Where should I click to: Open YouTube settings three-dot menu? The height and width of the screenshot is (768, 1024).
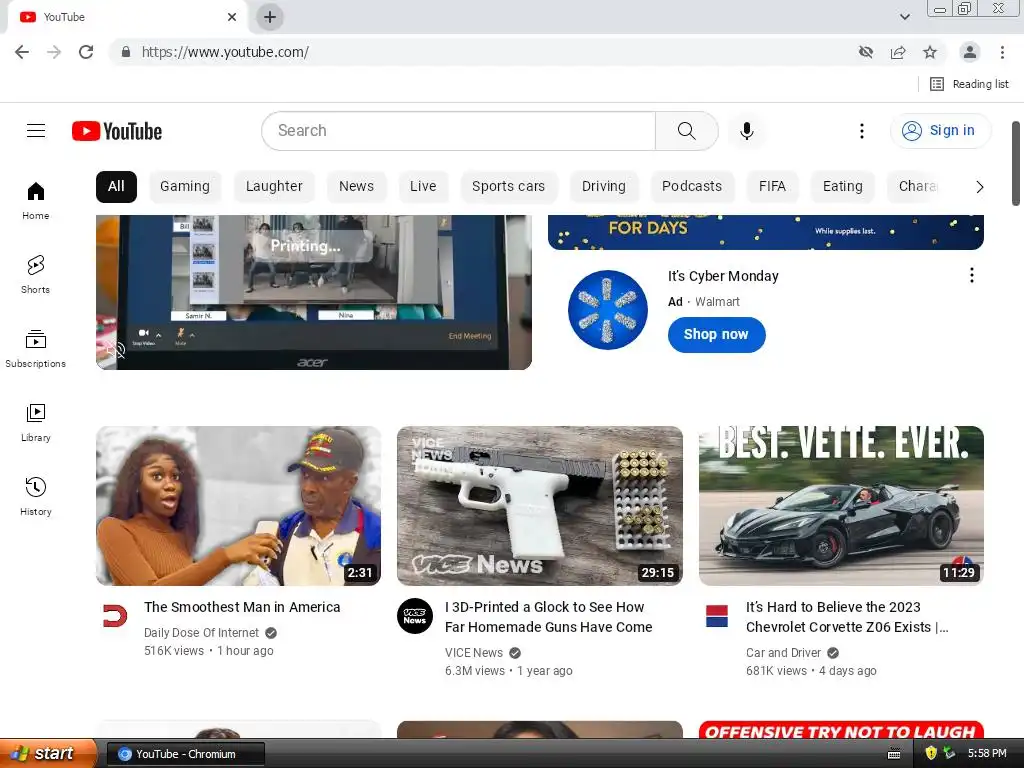click(x=861, y=131)
